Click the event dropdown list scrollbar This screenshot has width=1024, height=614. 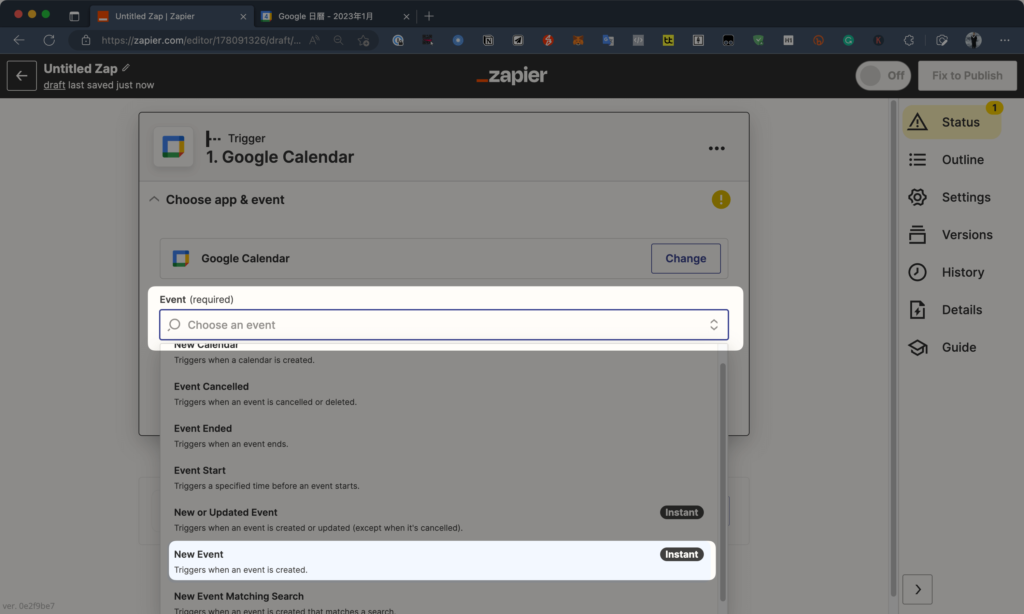[x=722, y=482]
